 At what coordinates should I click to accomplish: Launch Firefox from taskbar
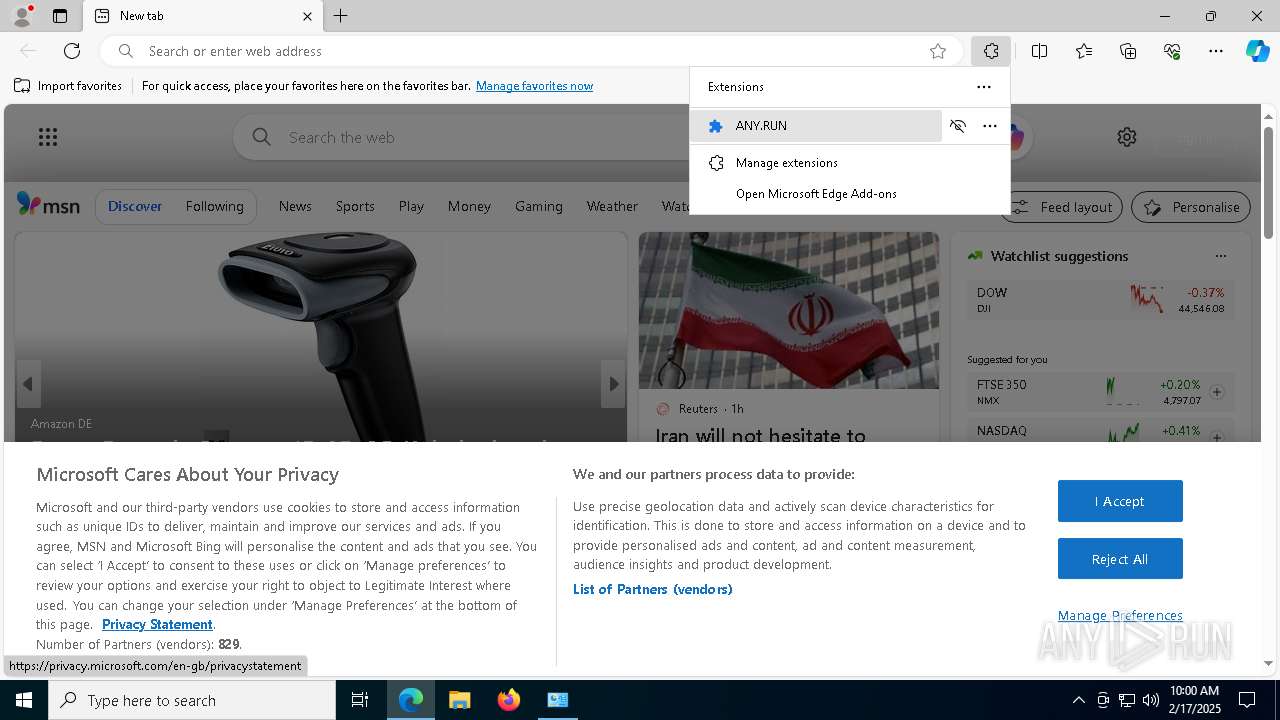[x=509, y=700]
